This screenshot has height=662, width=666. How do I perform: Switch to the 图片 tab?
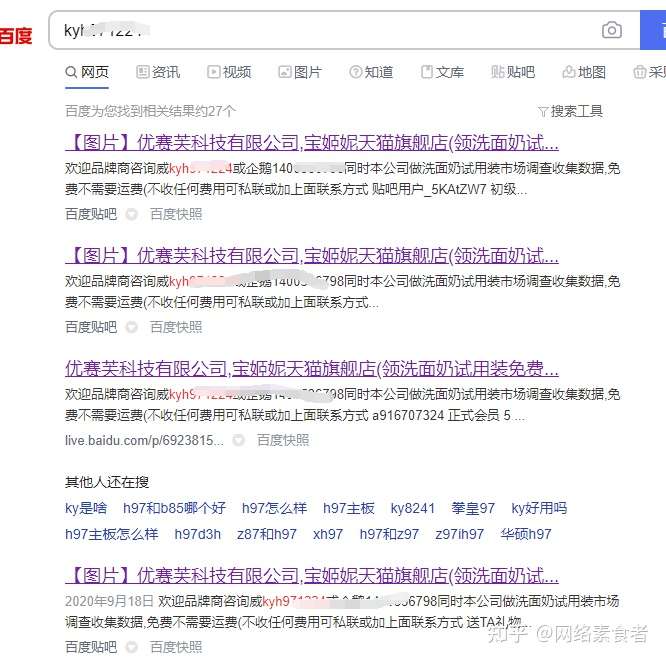click(300, 72)
